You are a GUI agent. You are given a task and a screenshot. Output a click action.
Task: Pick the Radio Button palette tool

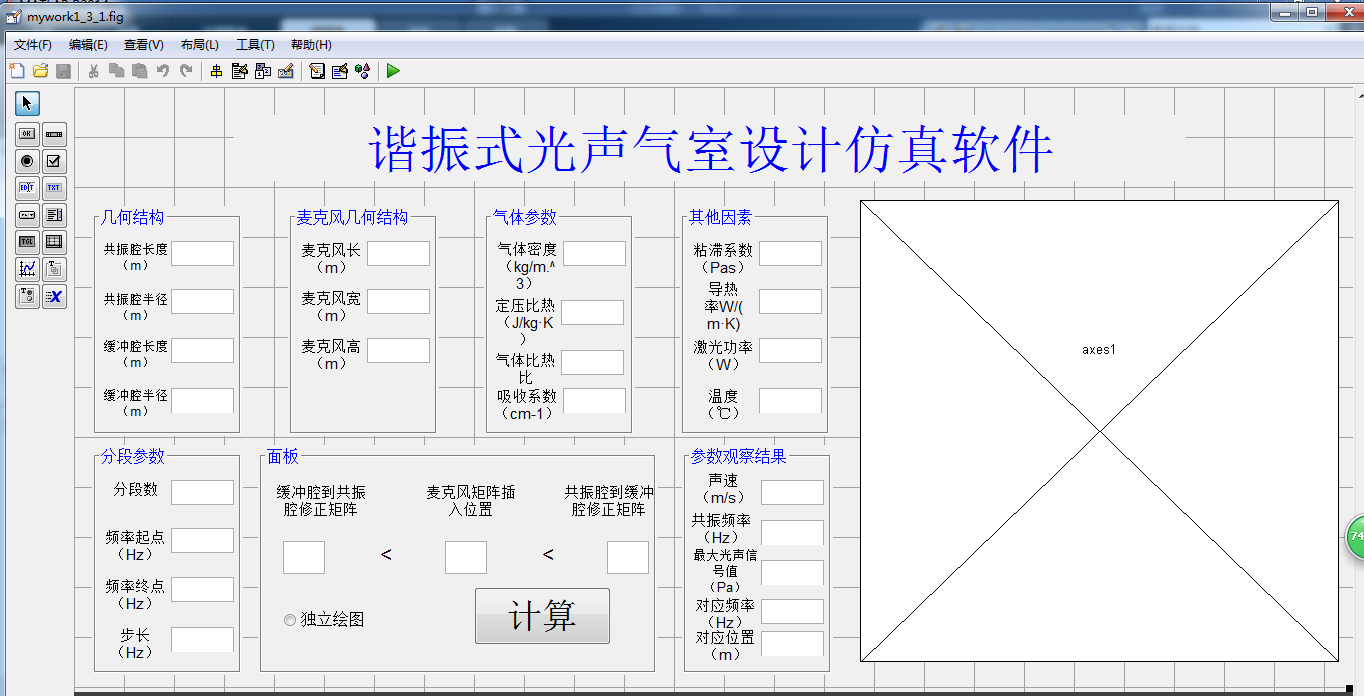27,160
